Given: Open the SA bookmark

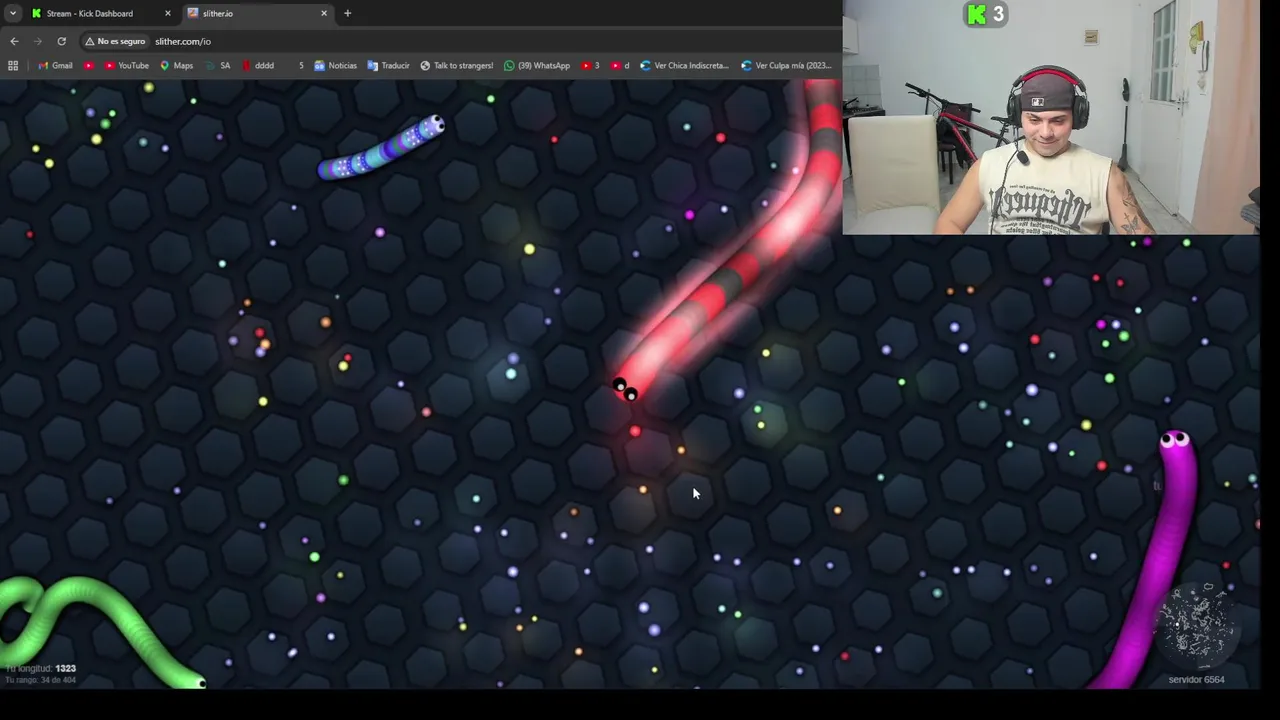Looking at the screenshot, I should pos(217,65).
